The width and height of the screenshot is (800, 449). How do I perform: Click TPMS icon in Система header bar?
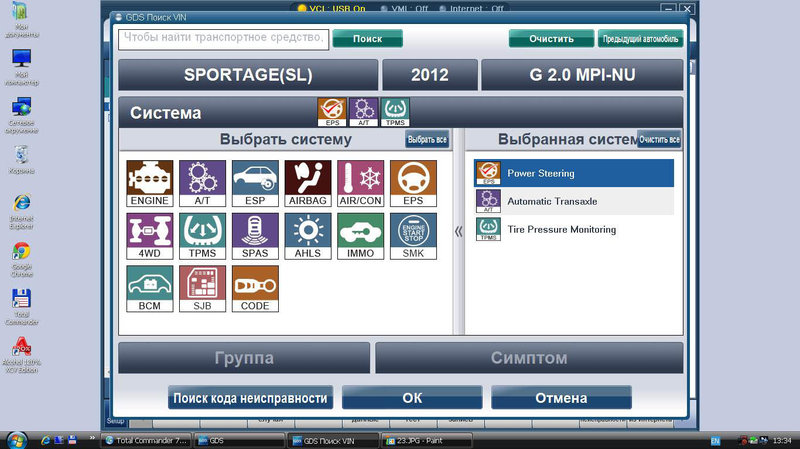coord(395,112)
